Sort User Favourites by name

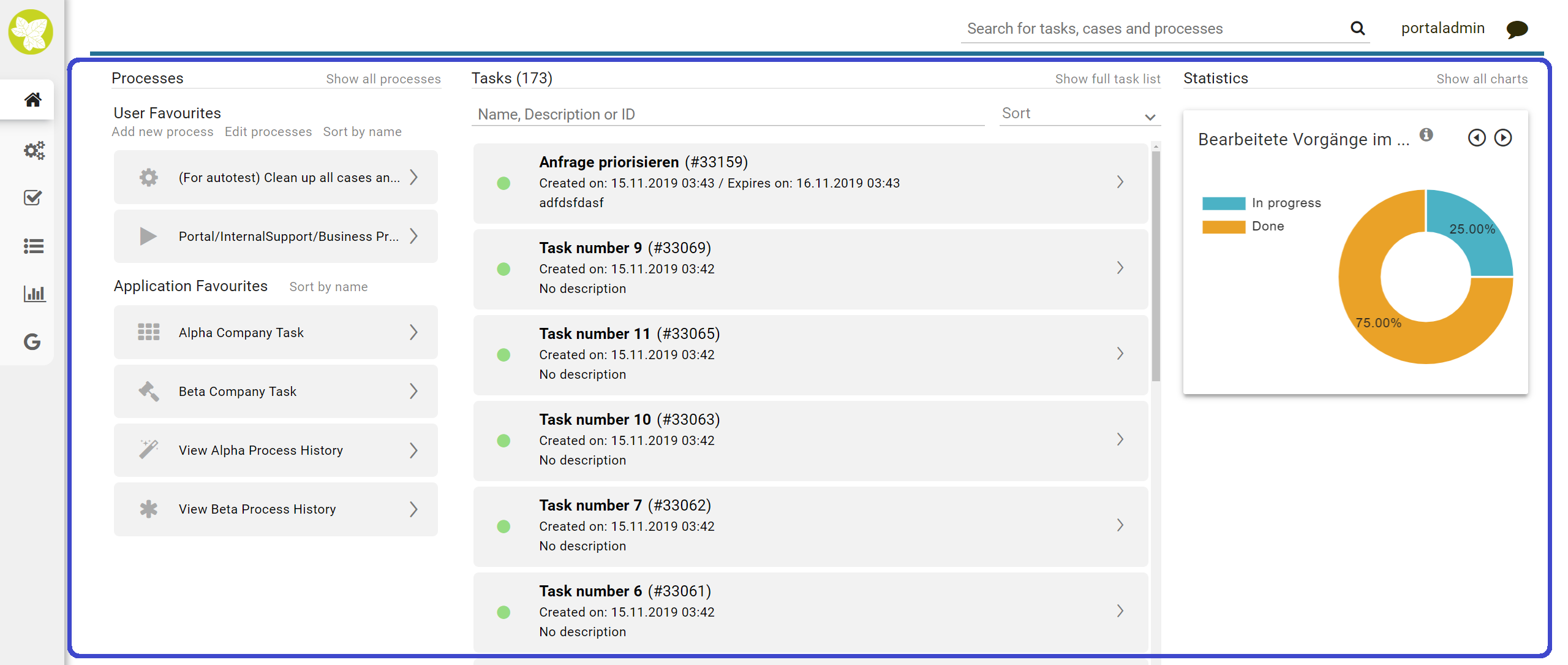pyautogui.click(x=362, y=132)
